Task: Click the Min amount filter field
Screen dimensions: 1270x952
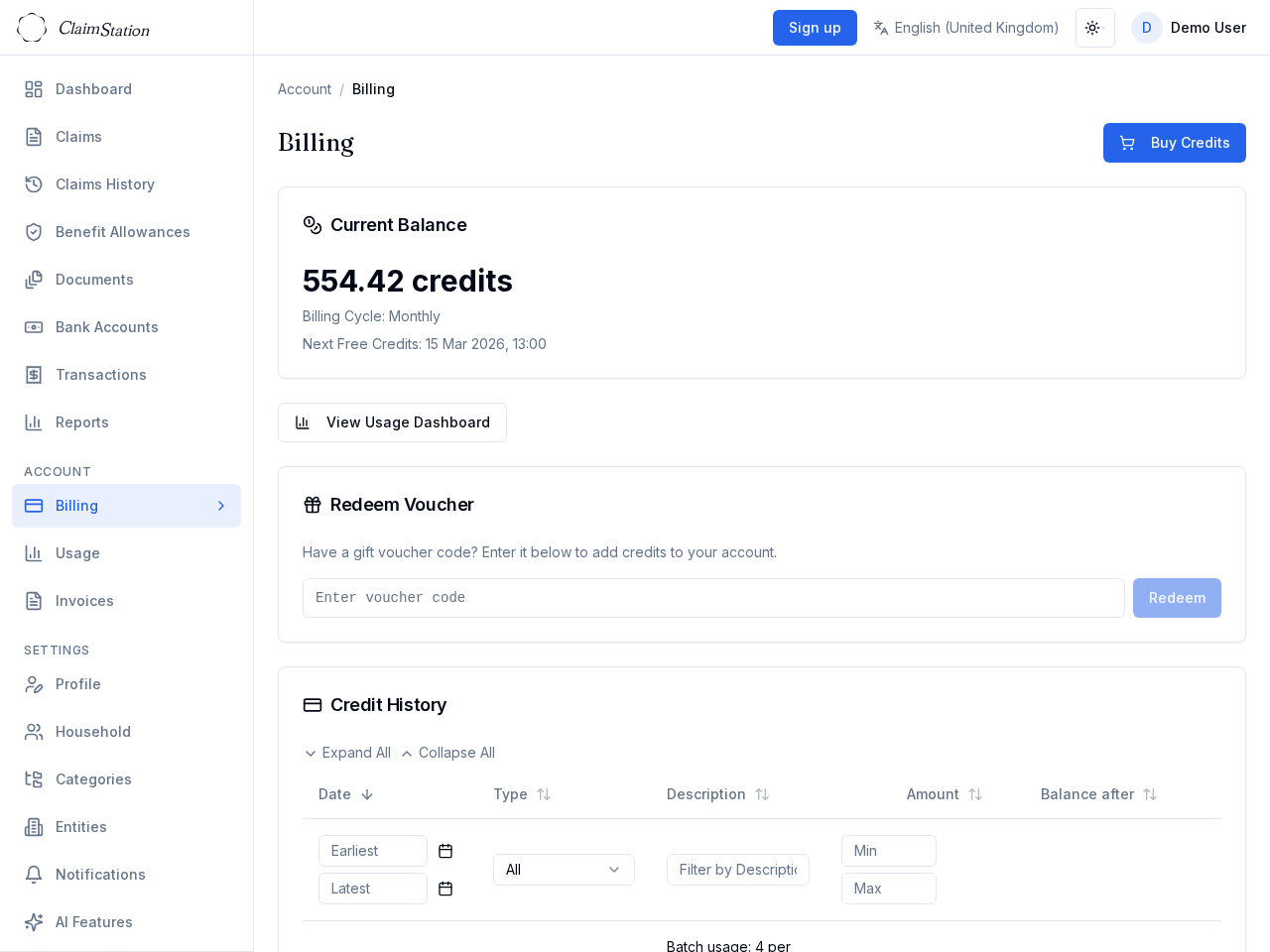Action: 889,851
